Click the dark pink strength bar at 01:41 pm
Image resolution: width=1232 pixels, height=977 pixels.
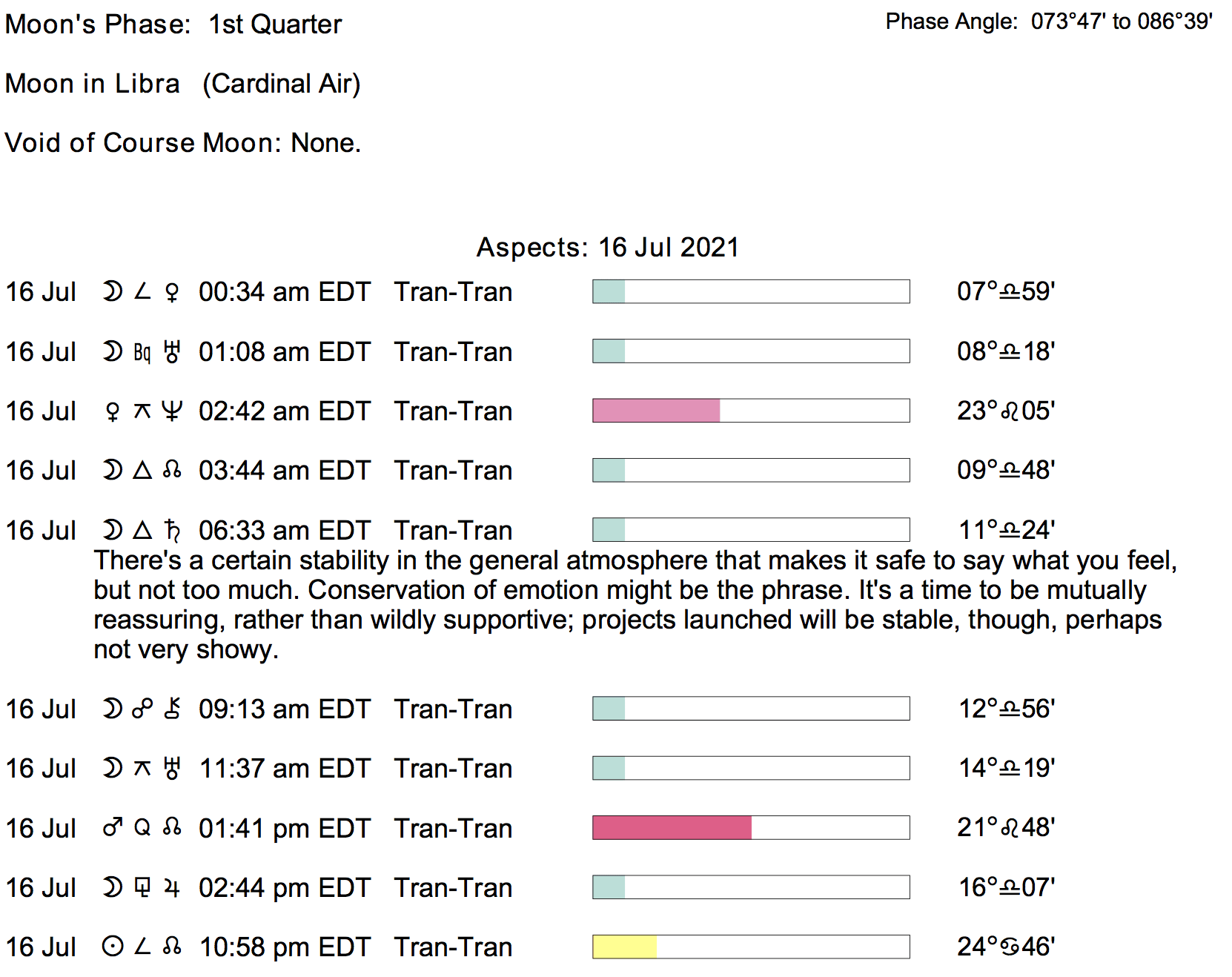click(672, 827)
